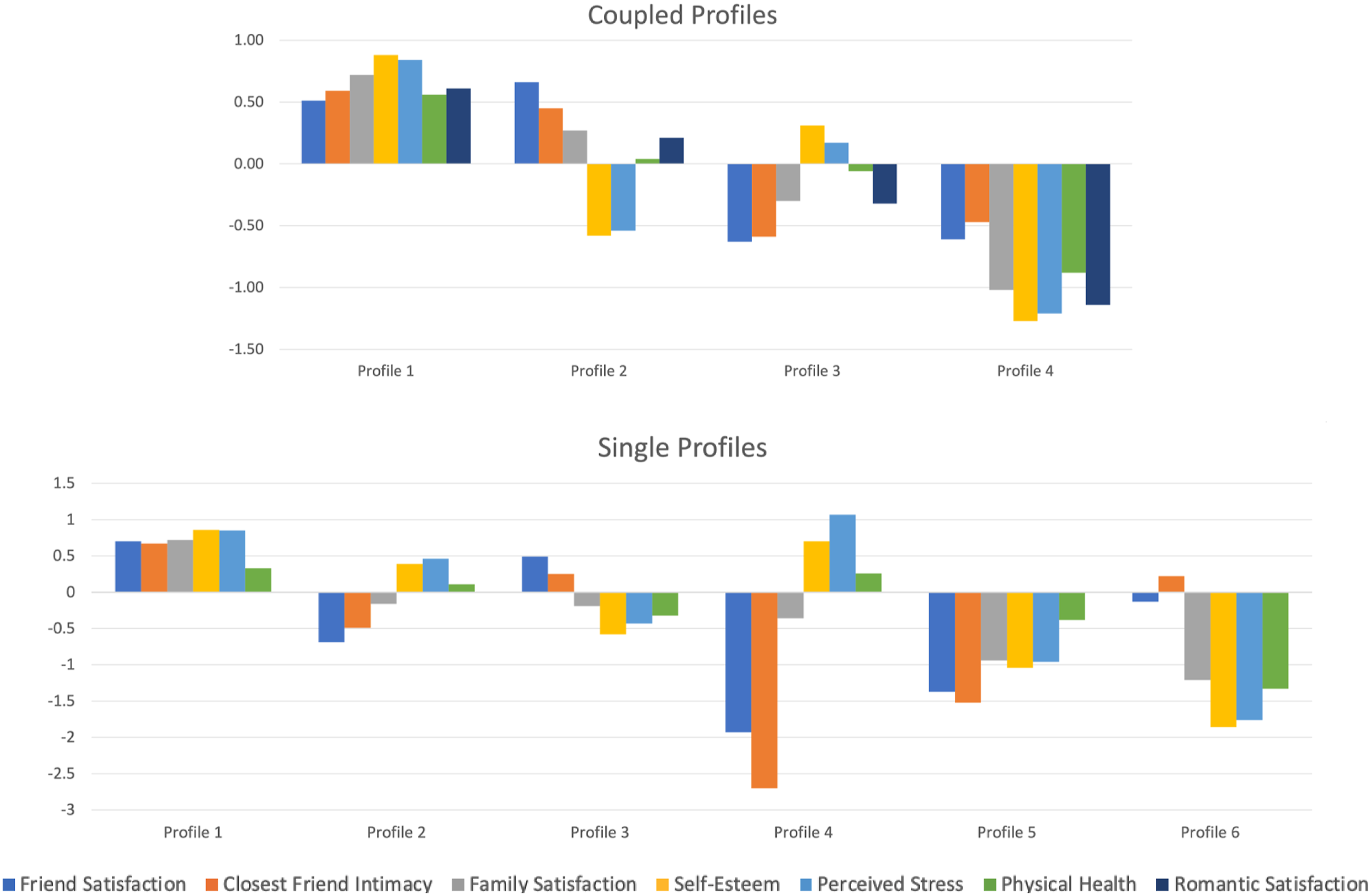Select the Single Profiles chart title
This screenshot has height=896, width=1371.
(682, 447)
